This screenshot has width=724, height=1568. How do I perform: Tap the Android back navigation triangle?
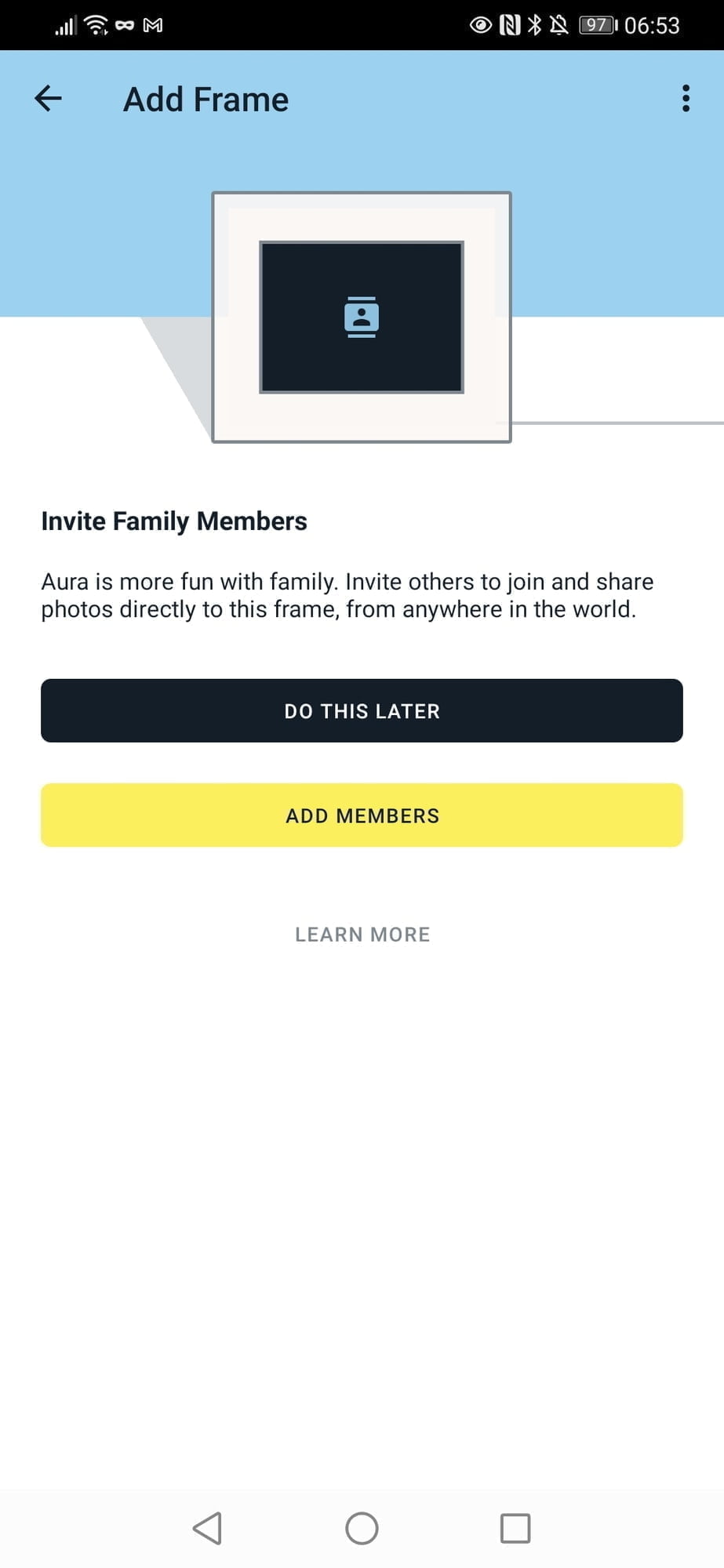coord(208,1528)
